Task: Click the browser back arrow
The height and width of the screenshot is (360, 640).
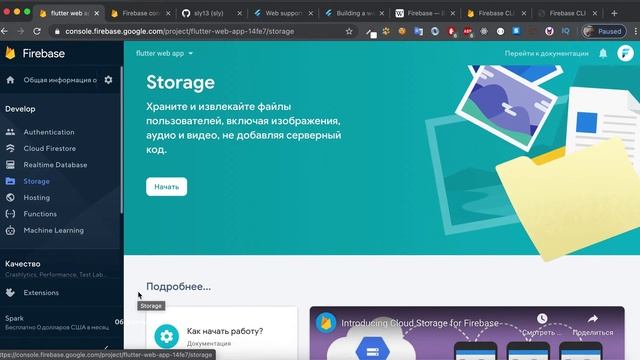Action: [x=4, y=31]
